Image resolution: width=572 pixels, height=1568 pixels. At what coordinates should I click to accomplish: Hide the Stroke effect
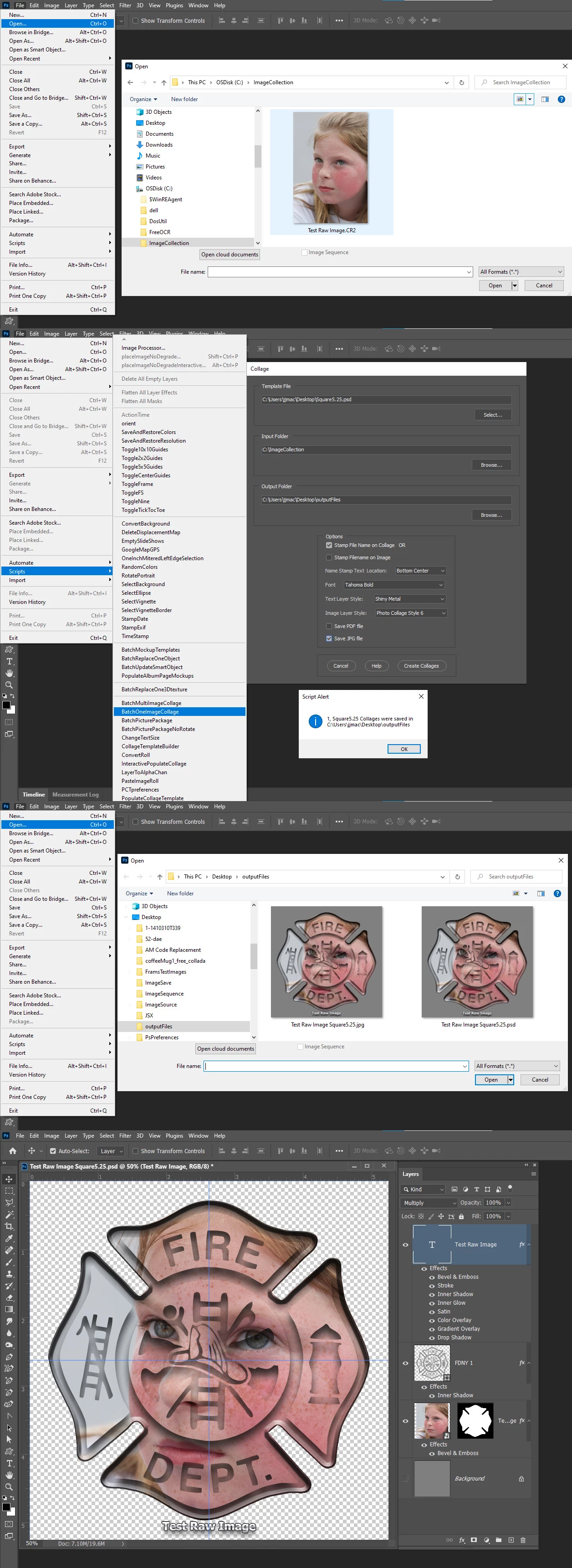432,1286
